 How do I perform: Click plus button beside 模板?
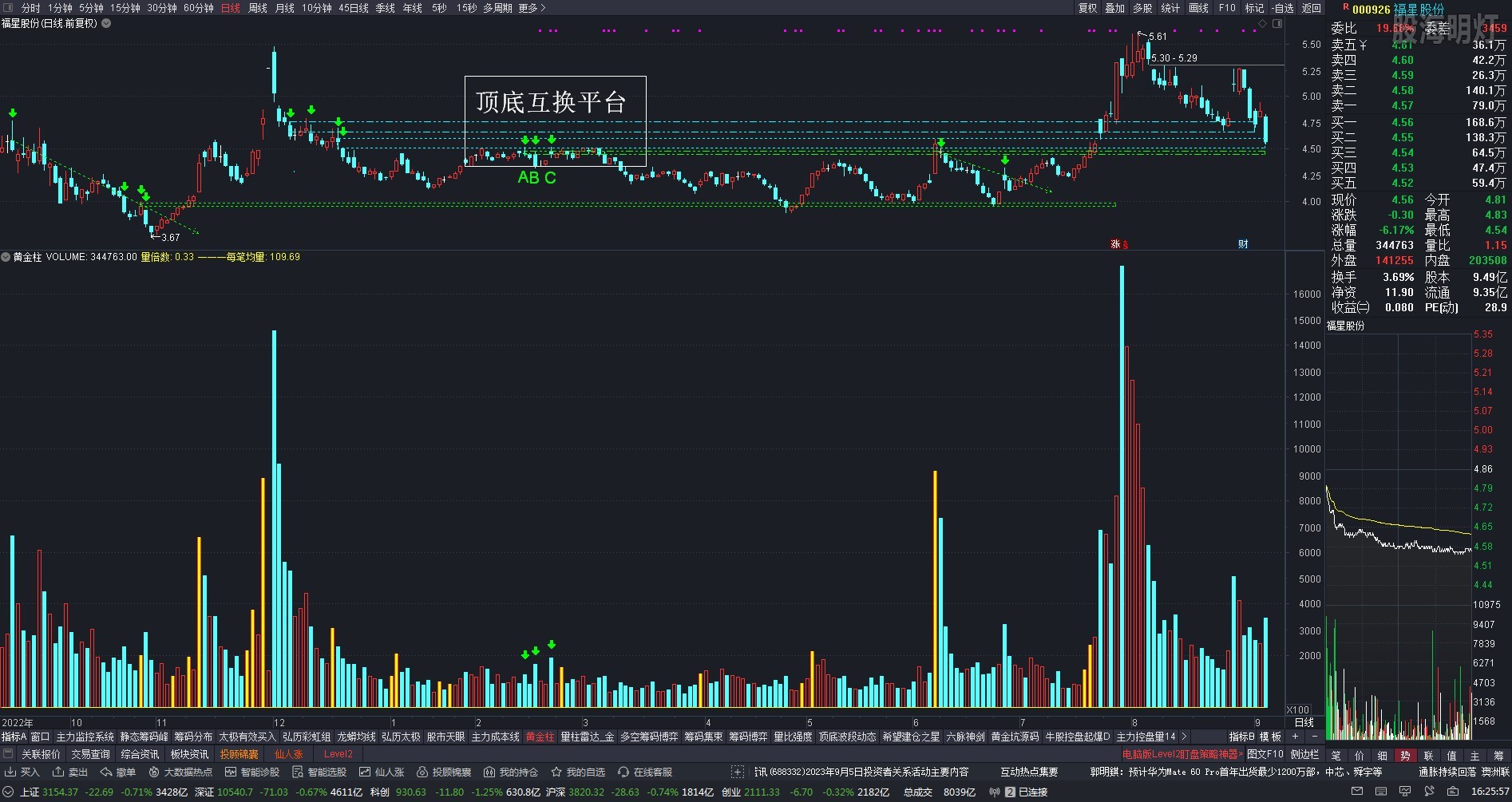tap(1295, 737)
